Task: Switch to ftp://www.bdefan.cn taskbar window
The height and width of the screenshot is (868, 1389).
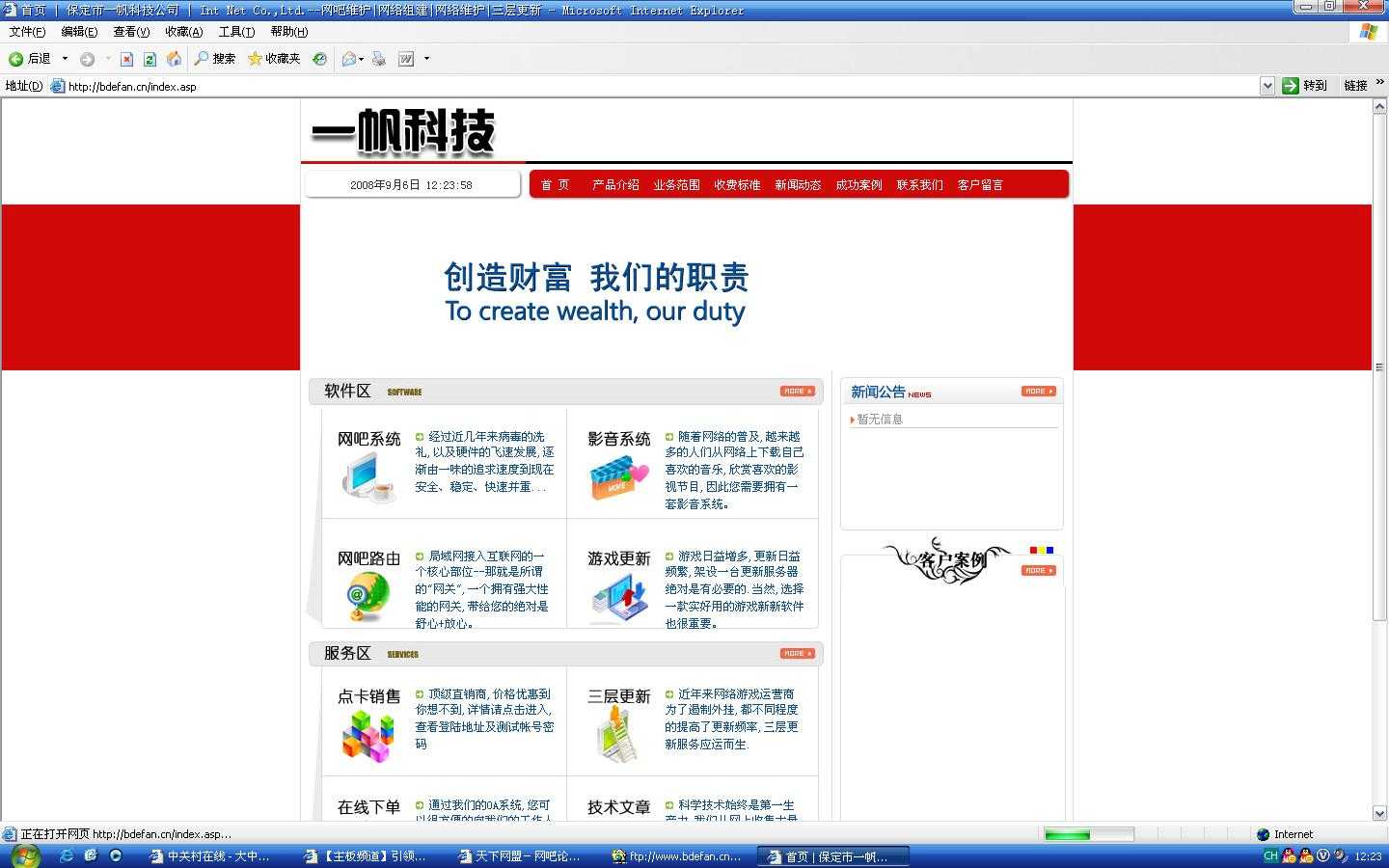Action: [x=676, y=855]
